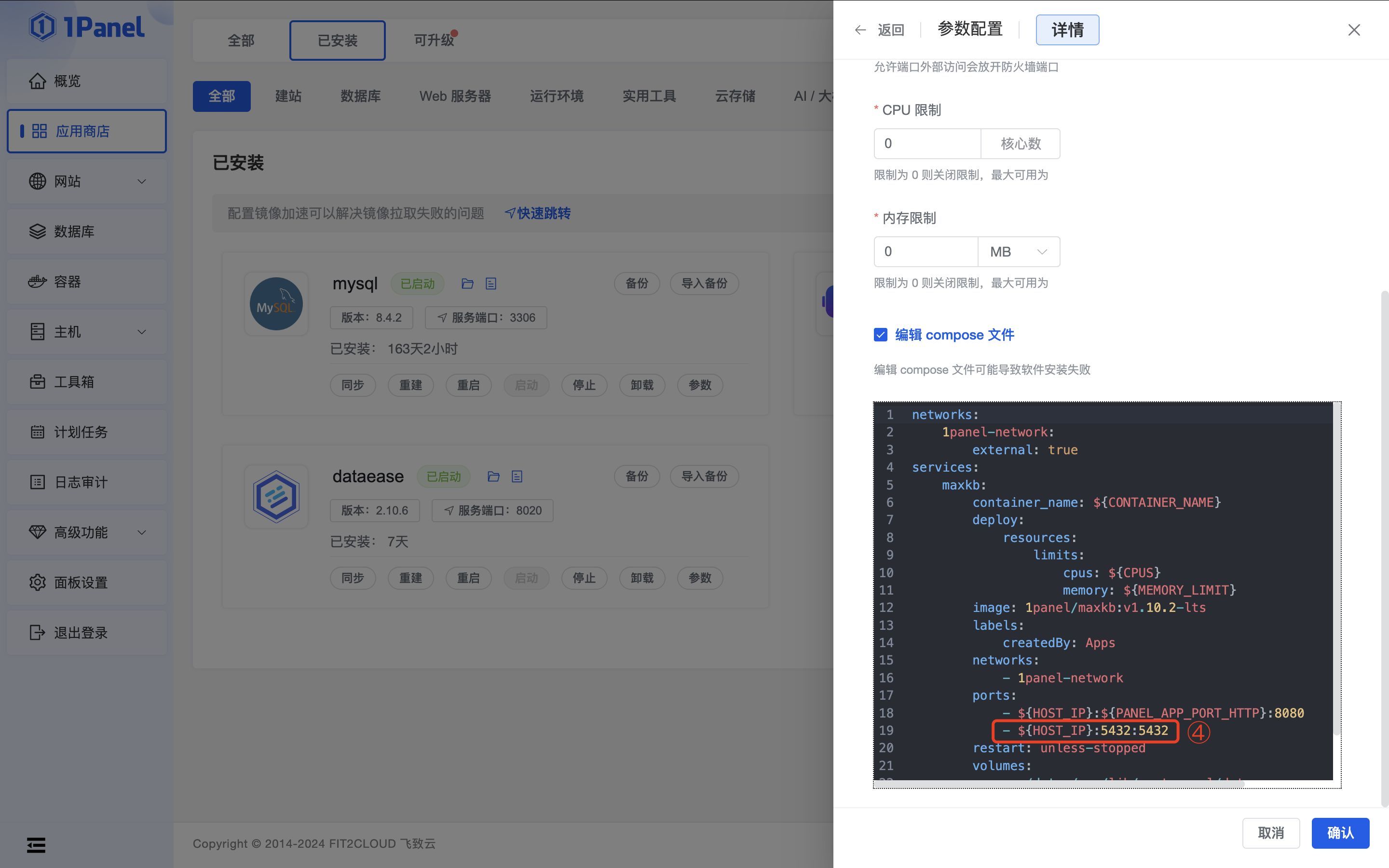Open the MB memory unit dropdown
This screenshot has height=868, width=1389.
pyautogui.click(x=1018, y=251)
